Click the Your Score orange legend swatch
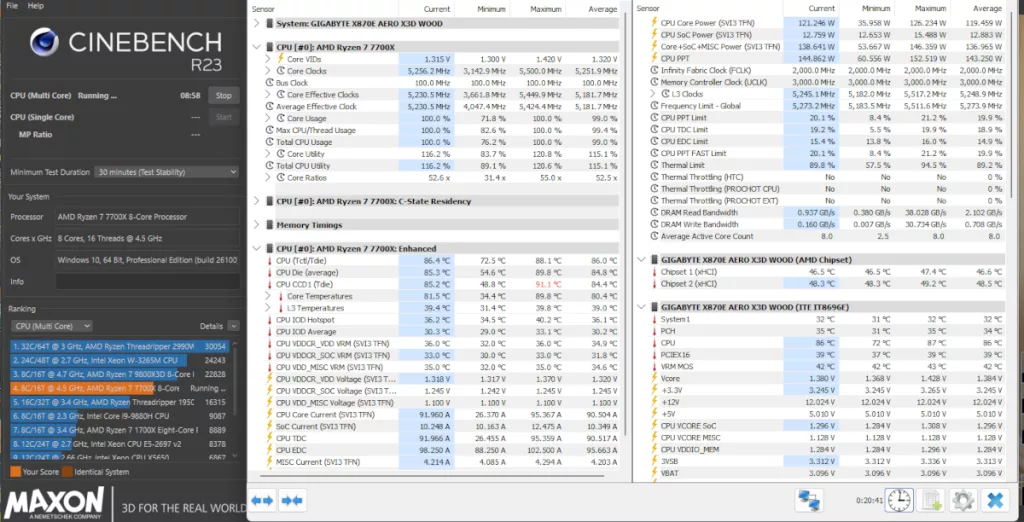The width and height of the screenshot is (1024, 522). click(x=15, y=472)
